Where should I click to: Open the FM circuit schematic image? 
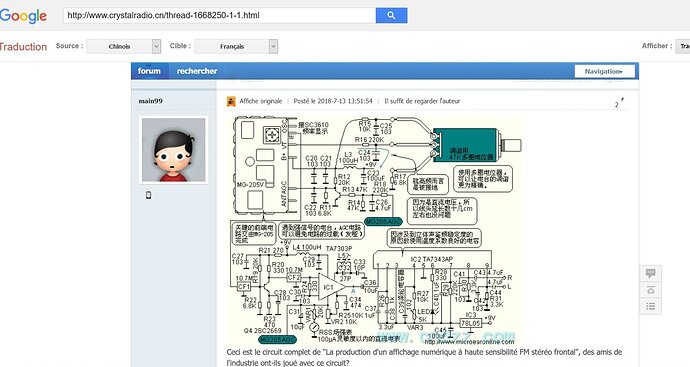(374, 230)
